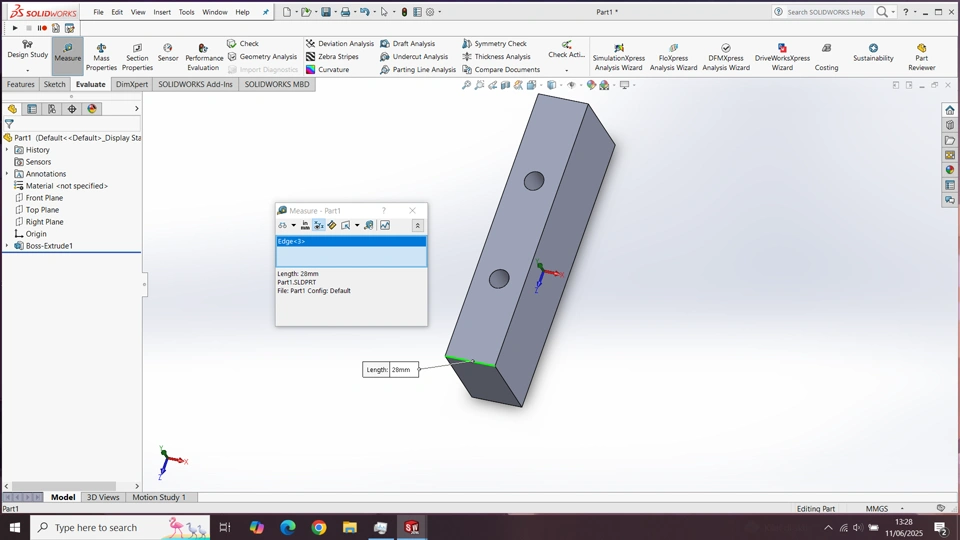
Task: Open the Section Properties tool
Action: tap(137, 57)
